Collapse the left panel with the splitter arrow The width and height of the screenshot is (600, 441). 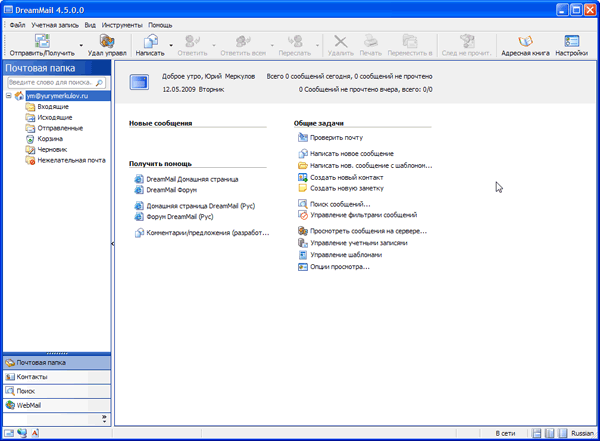112,243
